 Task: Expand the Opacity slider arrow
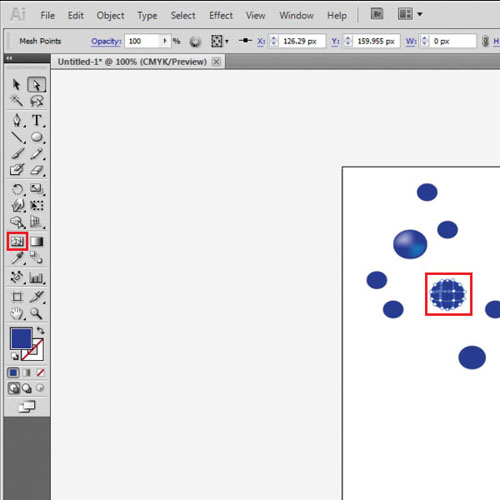[165, 41]
